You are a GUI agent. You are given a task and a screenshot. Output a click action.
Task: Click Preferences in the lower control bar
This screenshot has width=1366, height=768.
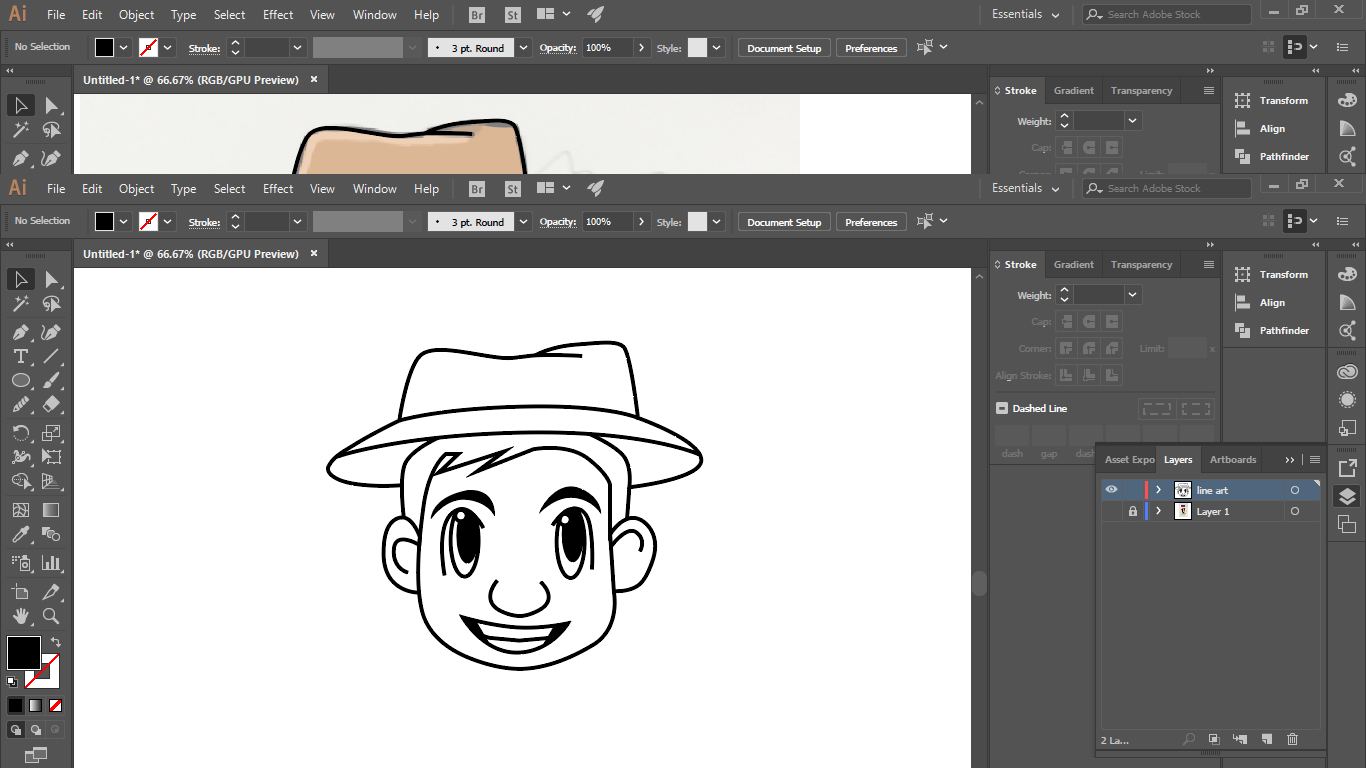871,222
